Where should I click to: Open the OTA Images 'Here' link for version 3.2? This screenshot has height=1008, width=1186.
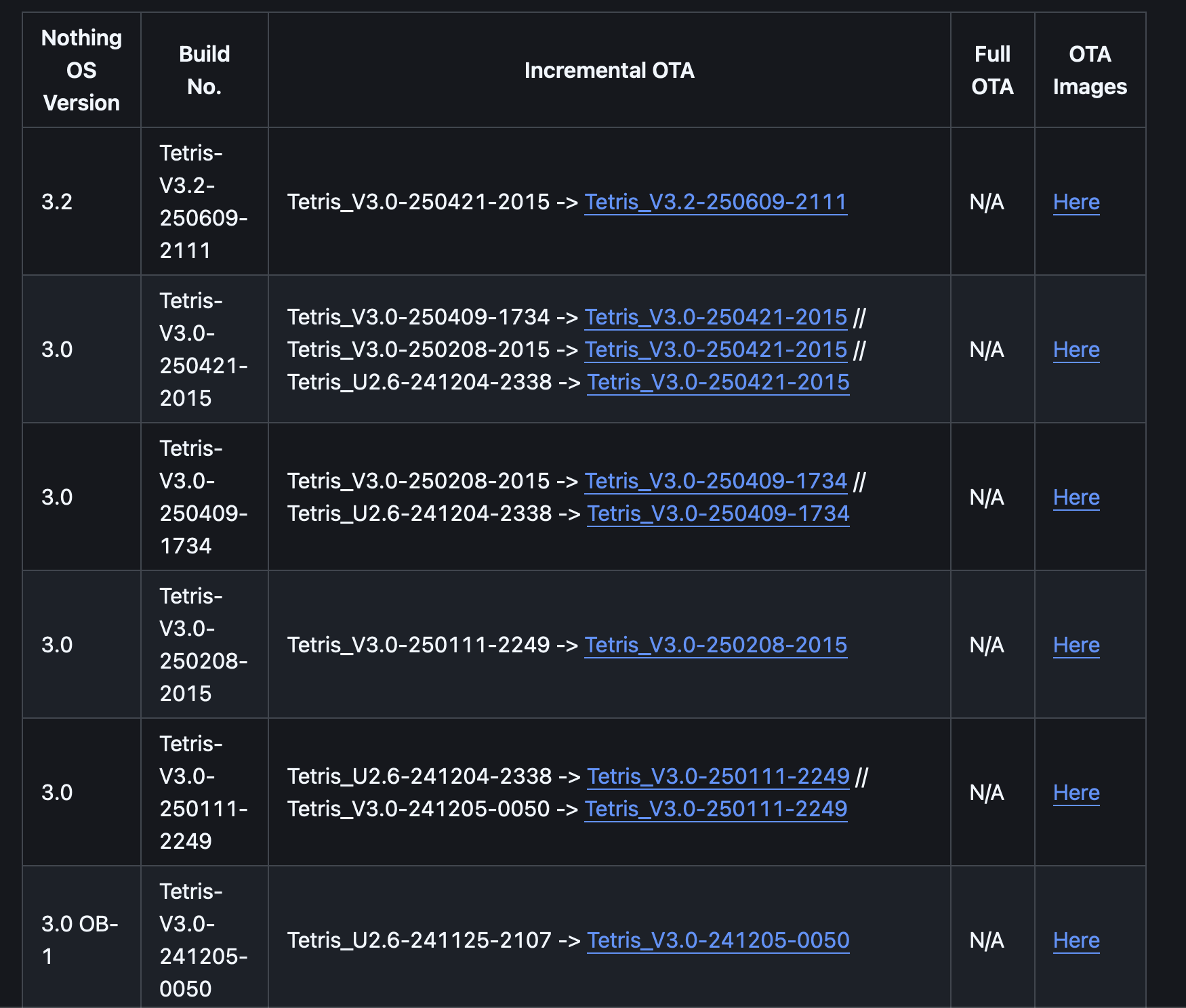[x=1076, y=202]
